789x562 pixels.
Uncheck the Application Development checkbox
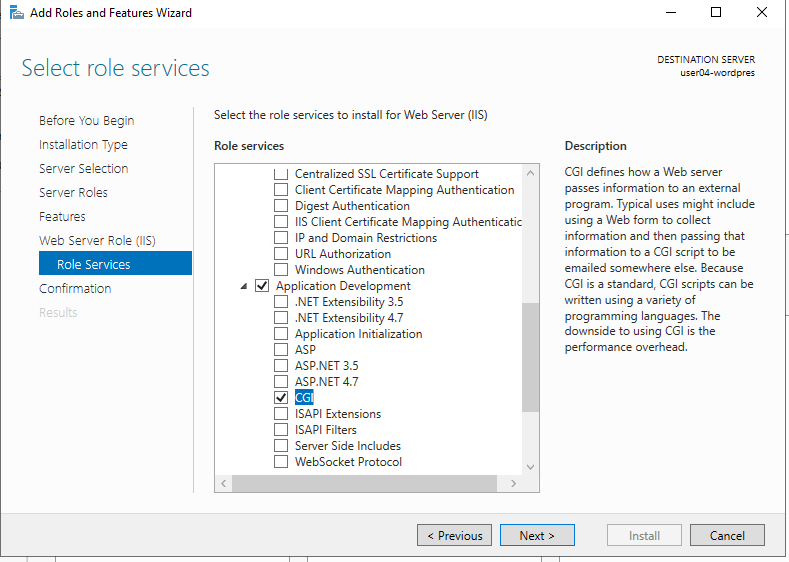[x=262, y=286]
